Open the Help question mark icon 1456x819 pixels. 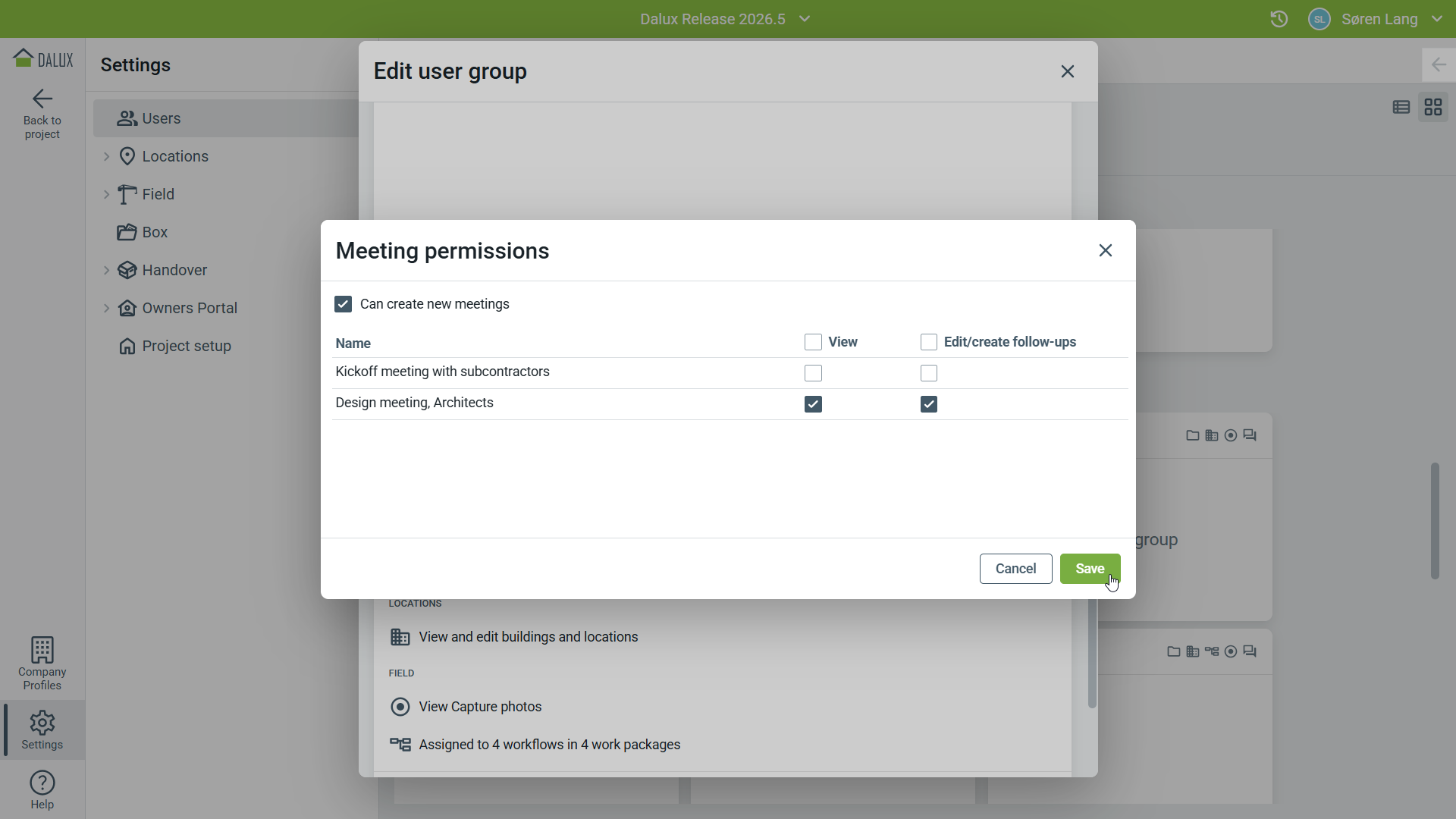click(42, 783)
